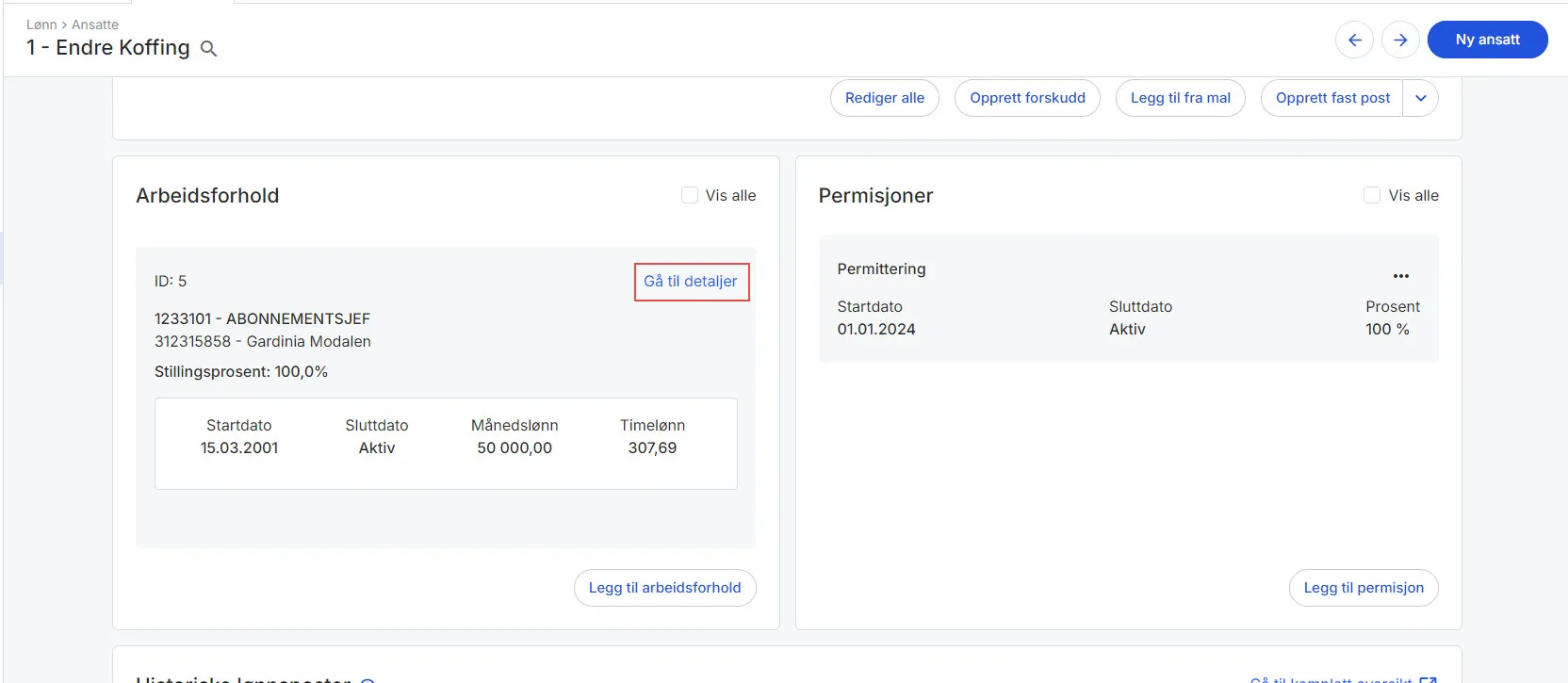Click the Månedslønn 50 000,00 value
Viewport: 1568px width, 683px height.
[x=514, y=448]
